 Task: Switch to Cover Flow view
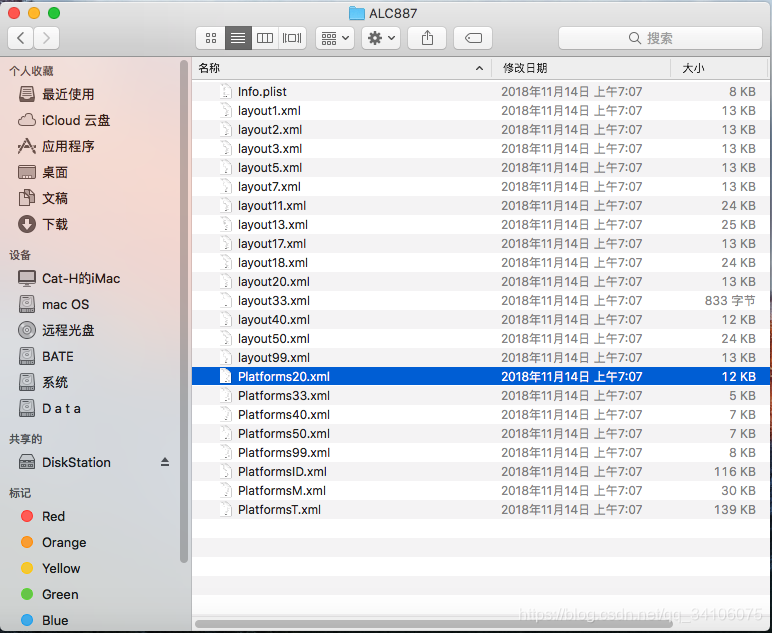292,38
